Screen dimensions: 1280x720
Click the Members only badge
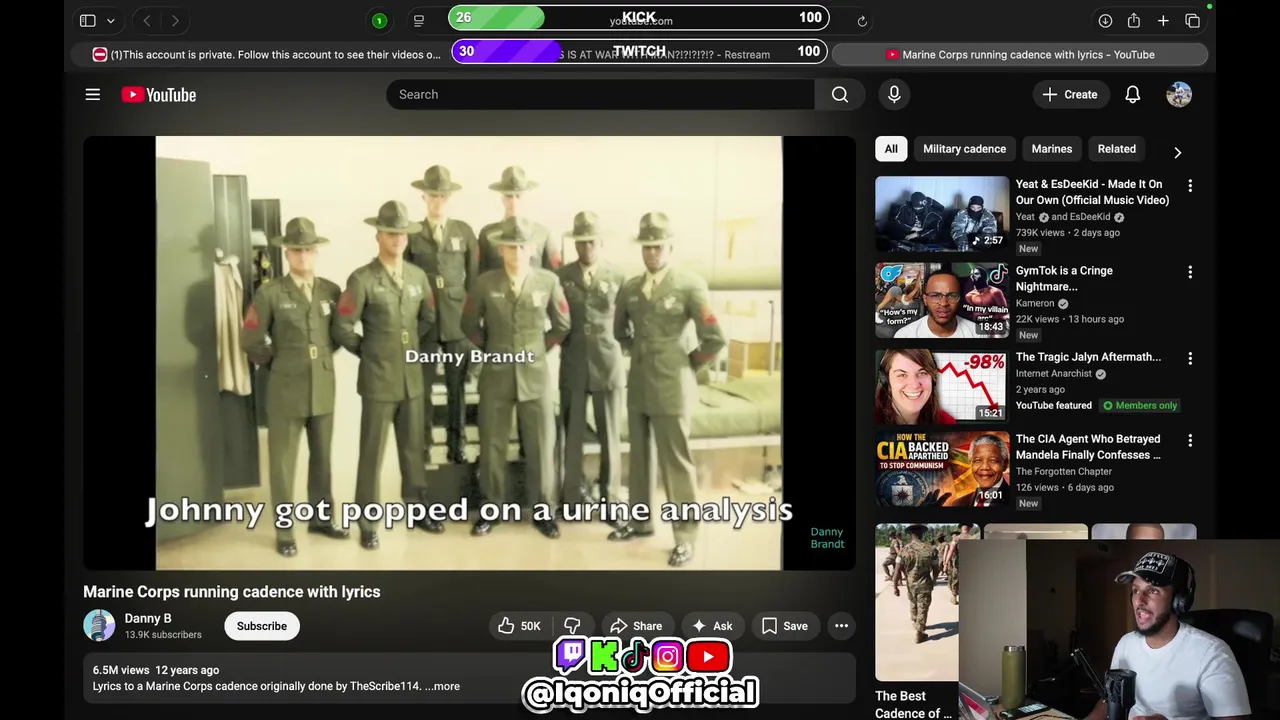click(1140, 405)
